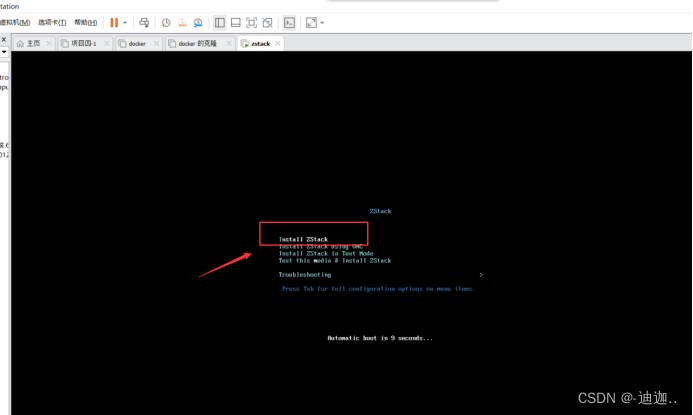Take a snapshot of the virtual machine
Screen dimensions: 693x415
tap(166, 23)
